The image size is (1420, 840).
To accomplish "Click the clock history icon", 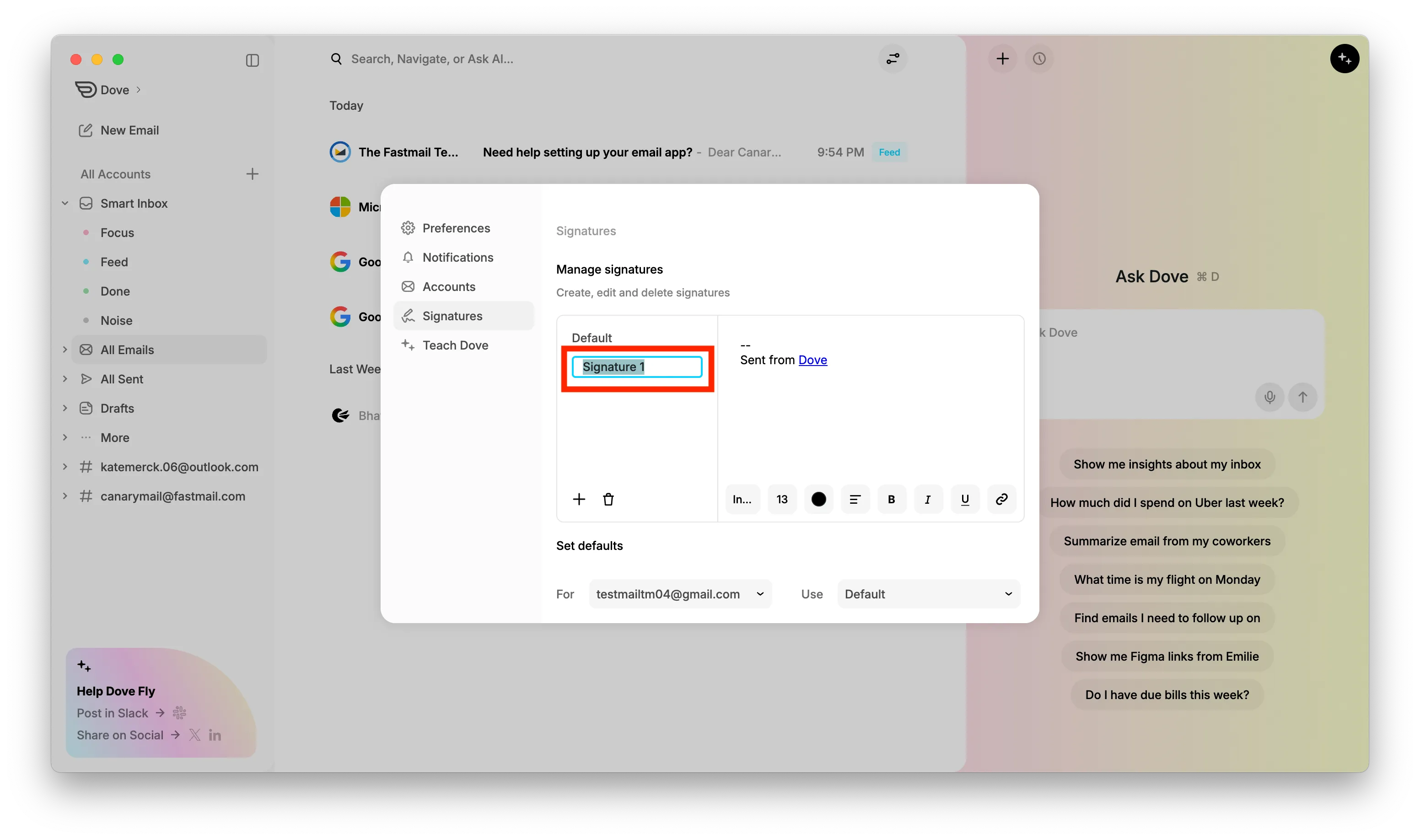I will [1038, 59].
